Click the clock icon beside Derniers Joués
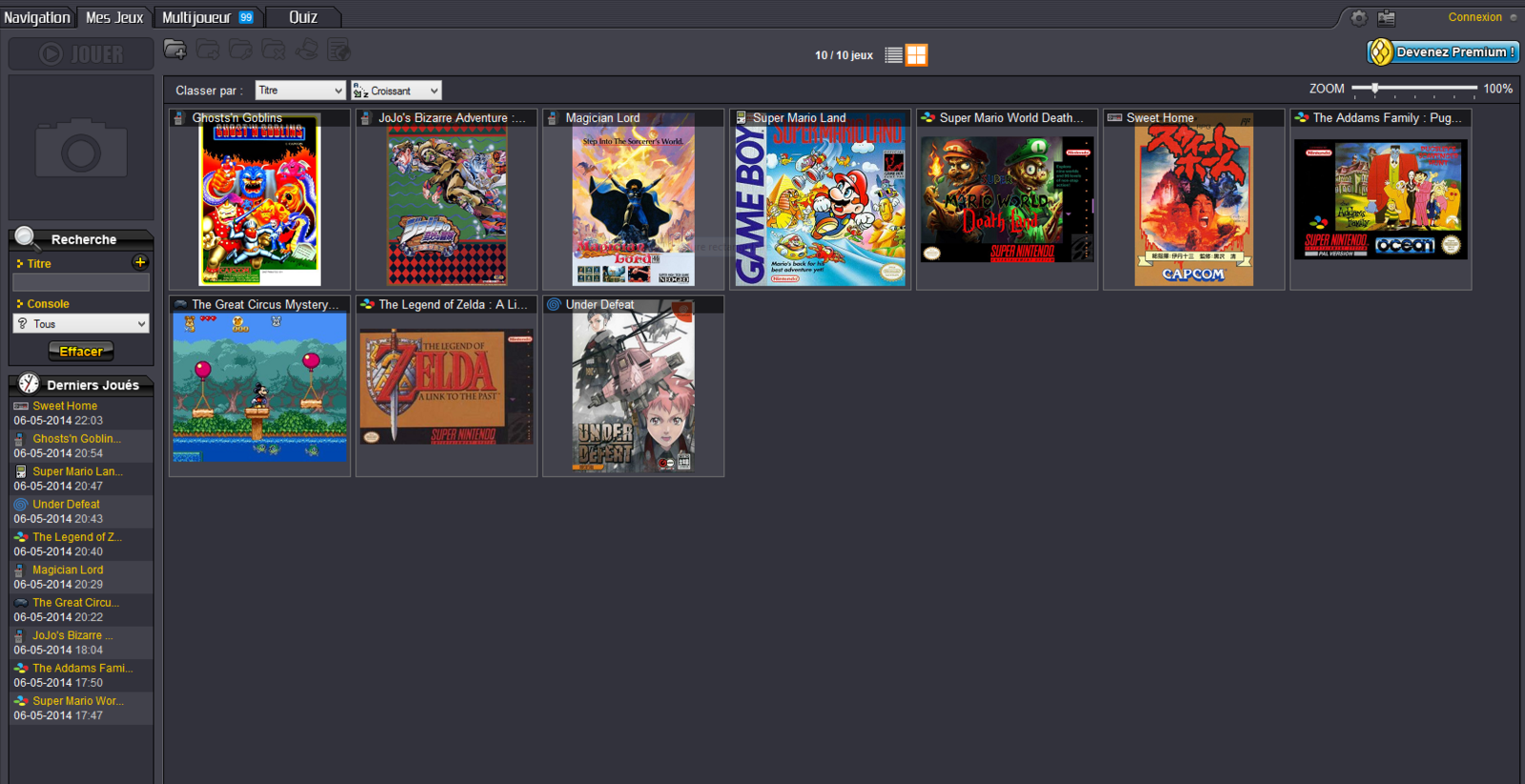 click(x=29, y=384)
